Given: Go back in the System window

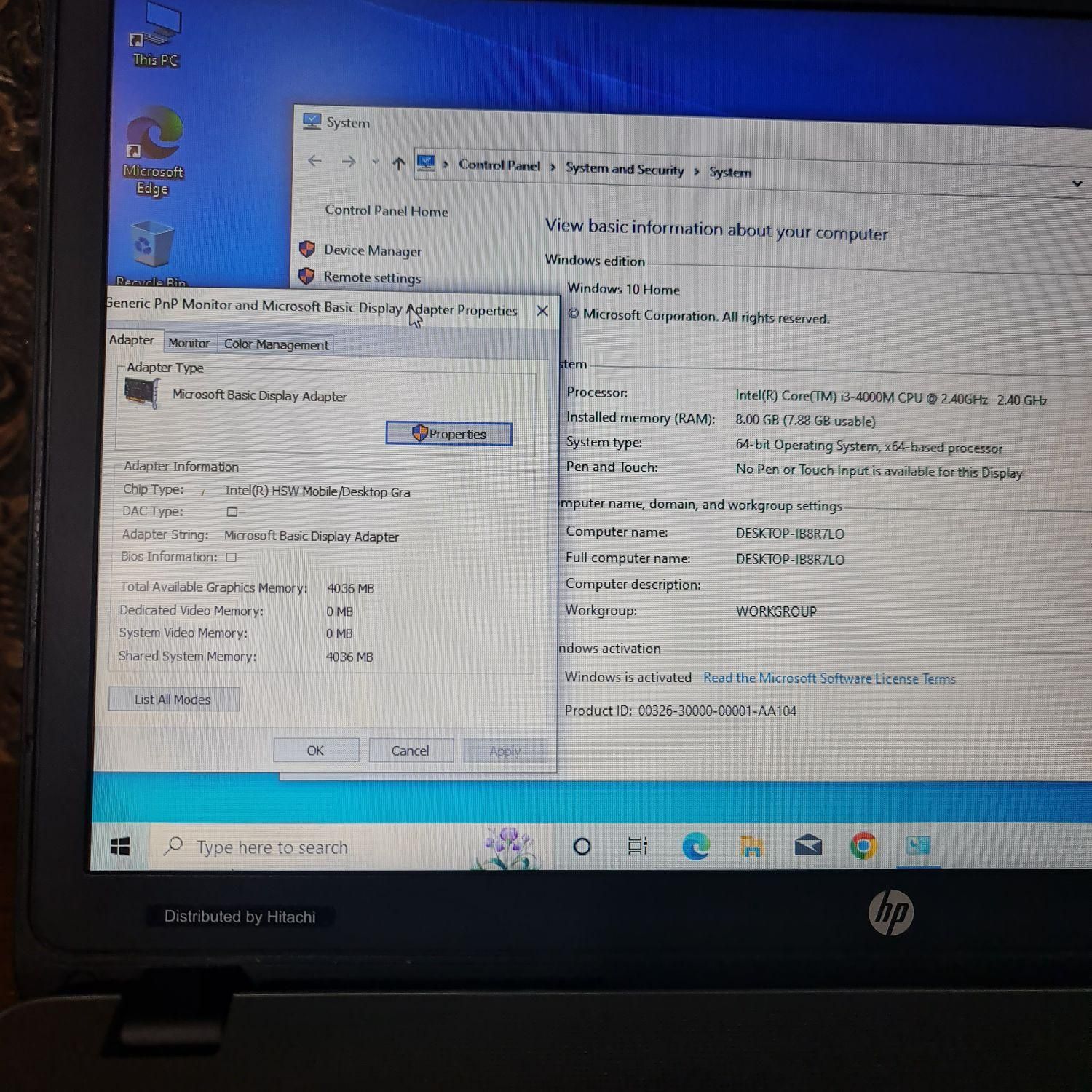Looking at the screenshot, I should (x=314, y=161).
